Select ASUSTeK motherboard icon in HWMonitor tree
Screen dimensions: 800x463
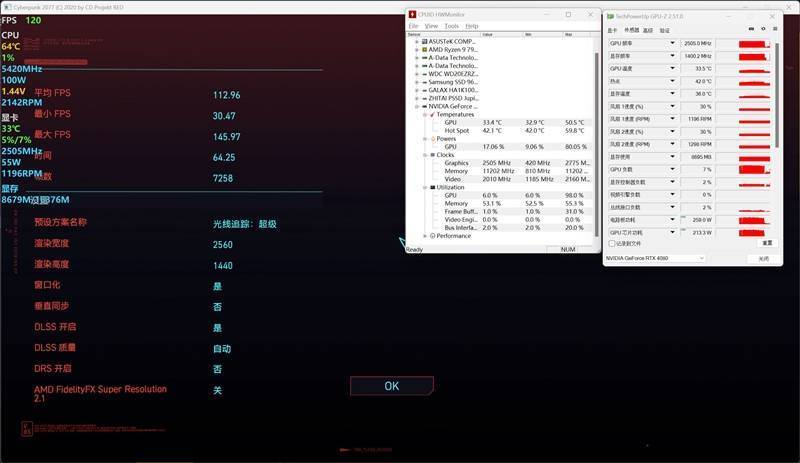424,41
